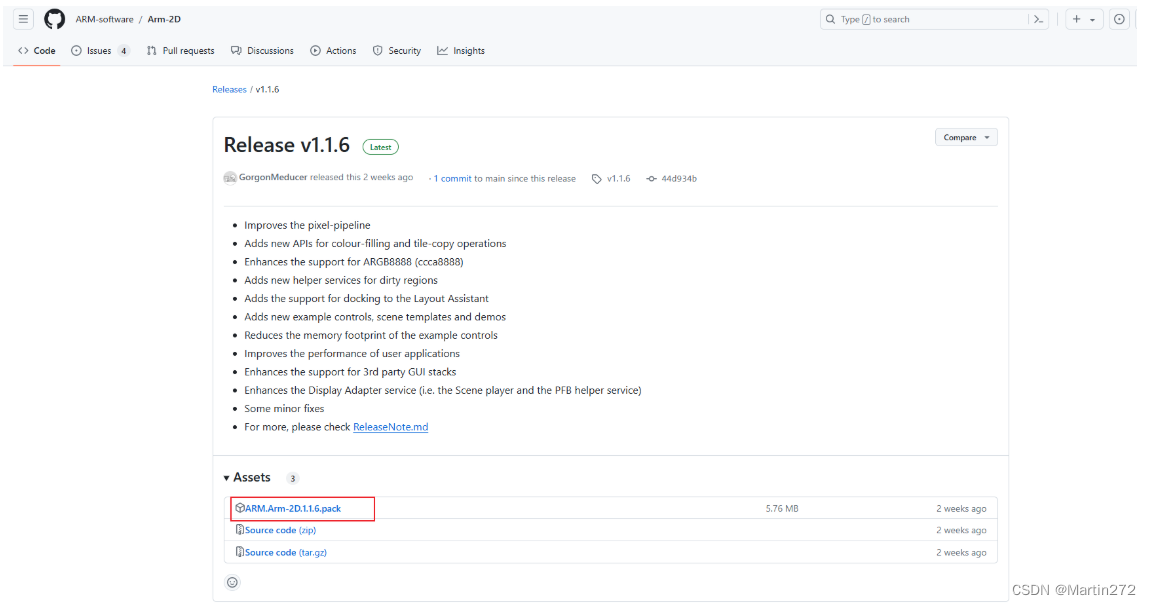Open the 1 commit link
This screenshot has width=1151, height=605.
452,178
